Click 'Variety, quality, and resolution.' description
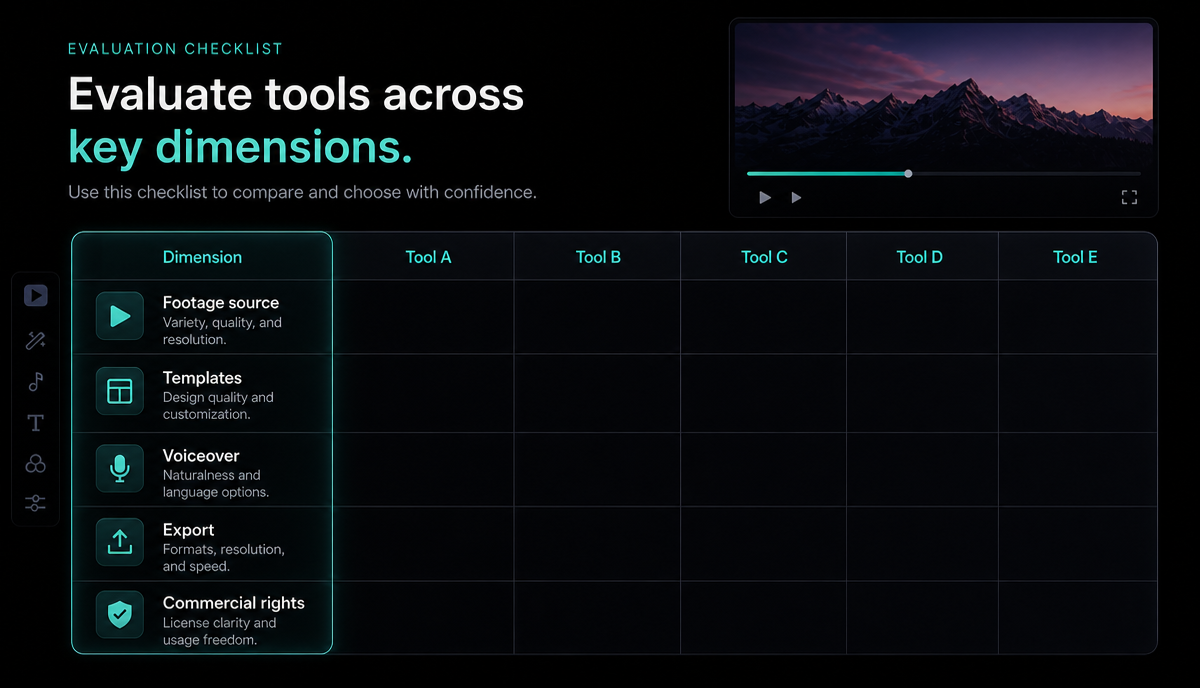 coord(222,331)
